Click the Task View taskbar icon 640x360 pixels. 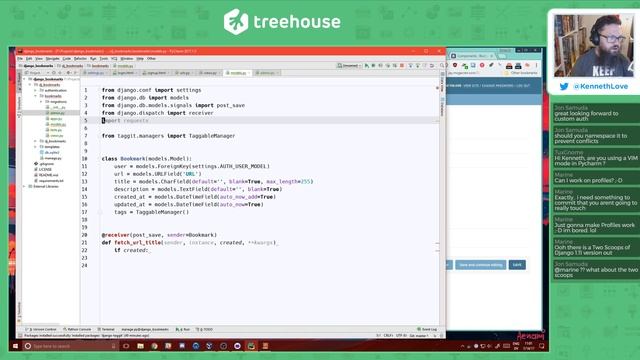click(x=126, y=346)
